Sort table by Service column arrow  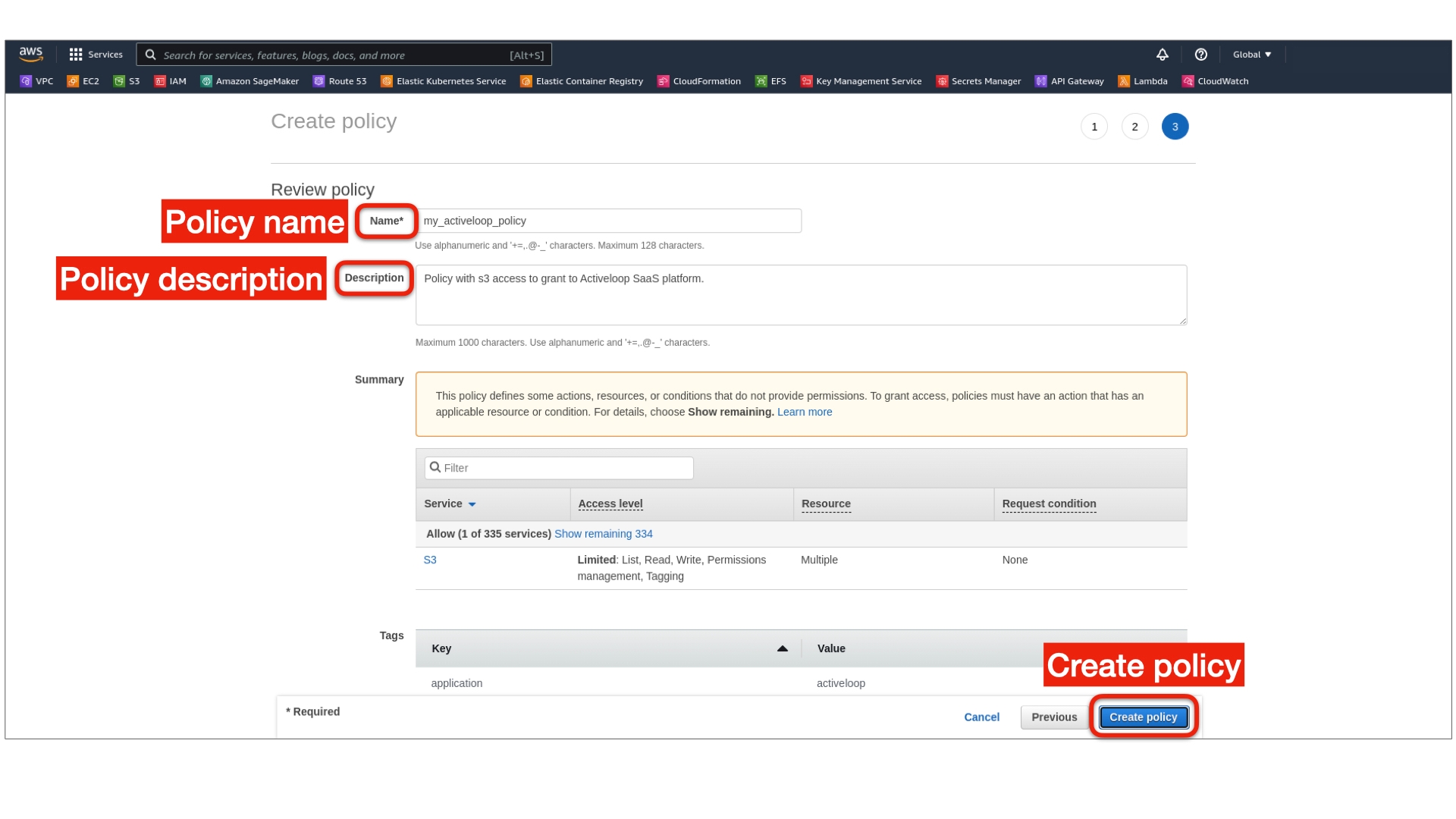[x=472, y=504]
